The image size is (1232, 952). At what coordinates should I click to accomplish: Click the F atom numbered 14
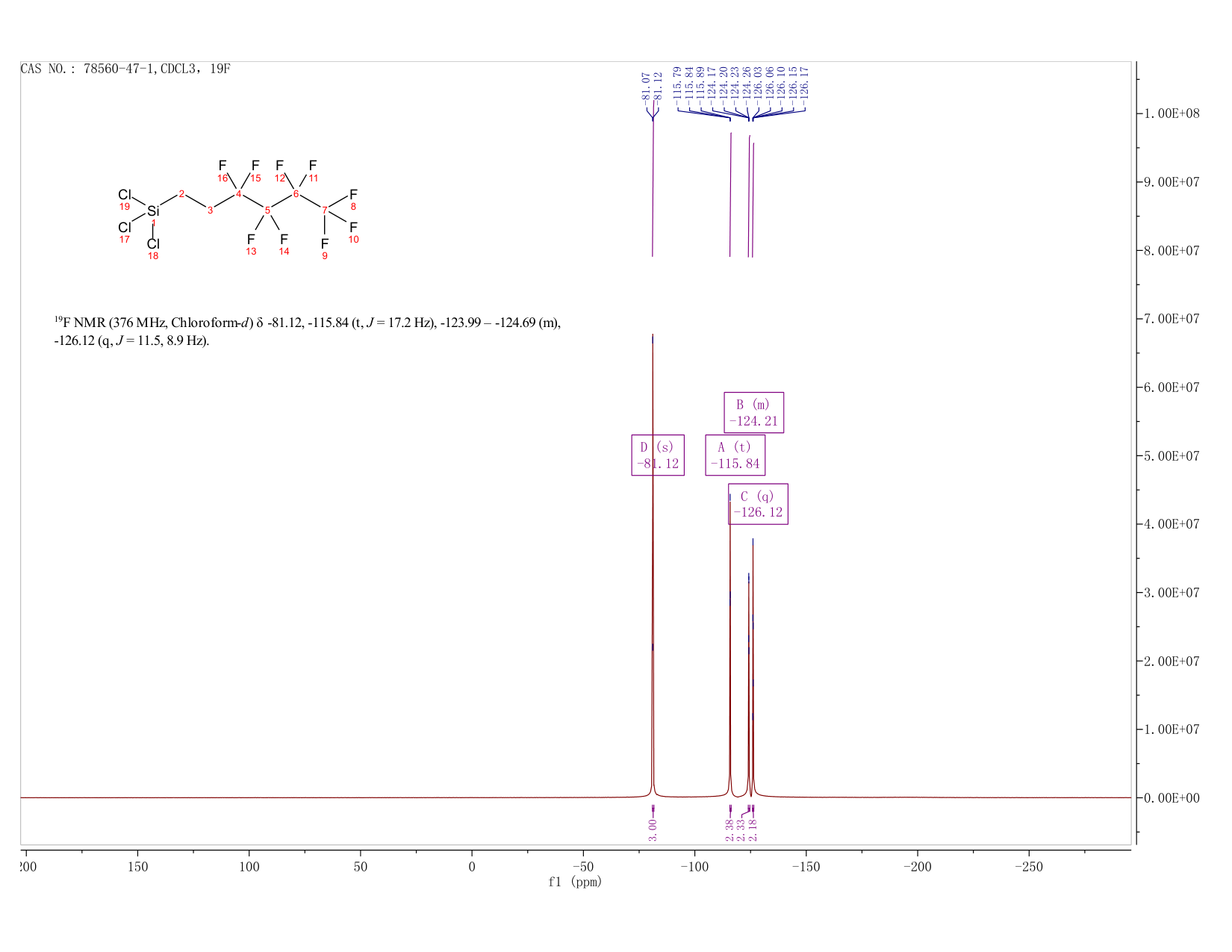[x=284, y=240]
